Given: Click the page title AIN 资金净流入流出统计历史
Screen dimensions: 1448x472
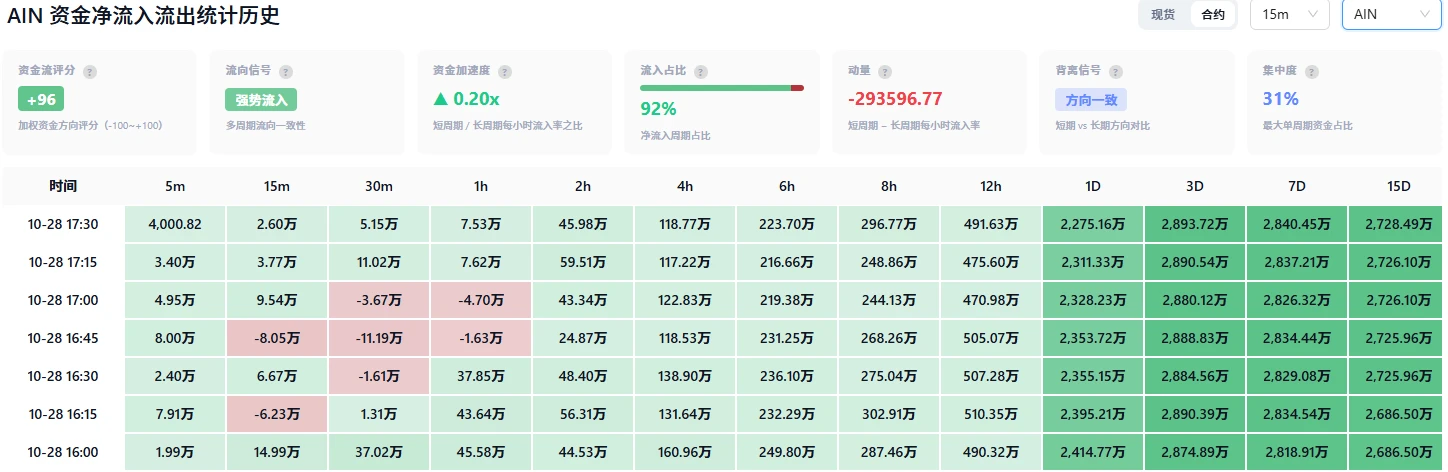Looking at the screenshot, I should pyautogui.click(x=143, y=15).
